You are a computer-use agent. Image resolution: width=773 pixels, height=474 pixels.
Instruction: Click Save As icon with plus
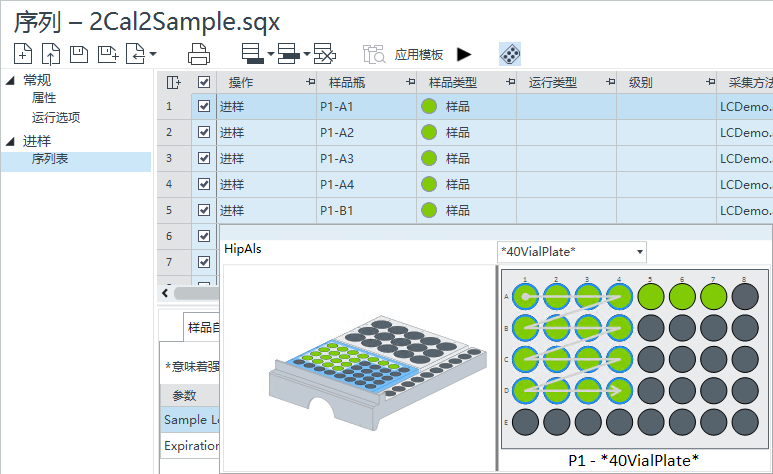tap(108, 54)
